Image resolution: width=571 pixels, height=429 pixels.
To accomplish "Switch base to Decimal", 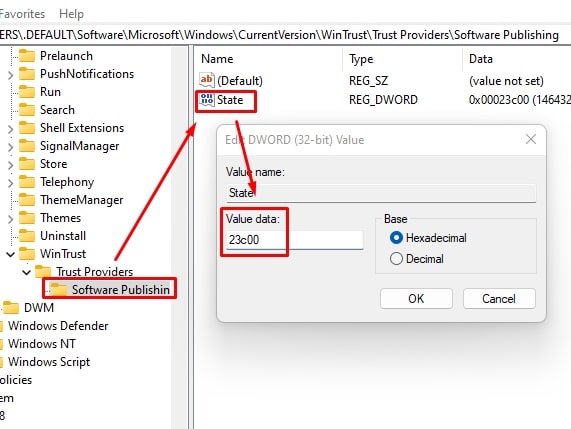I will [396, 259].
